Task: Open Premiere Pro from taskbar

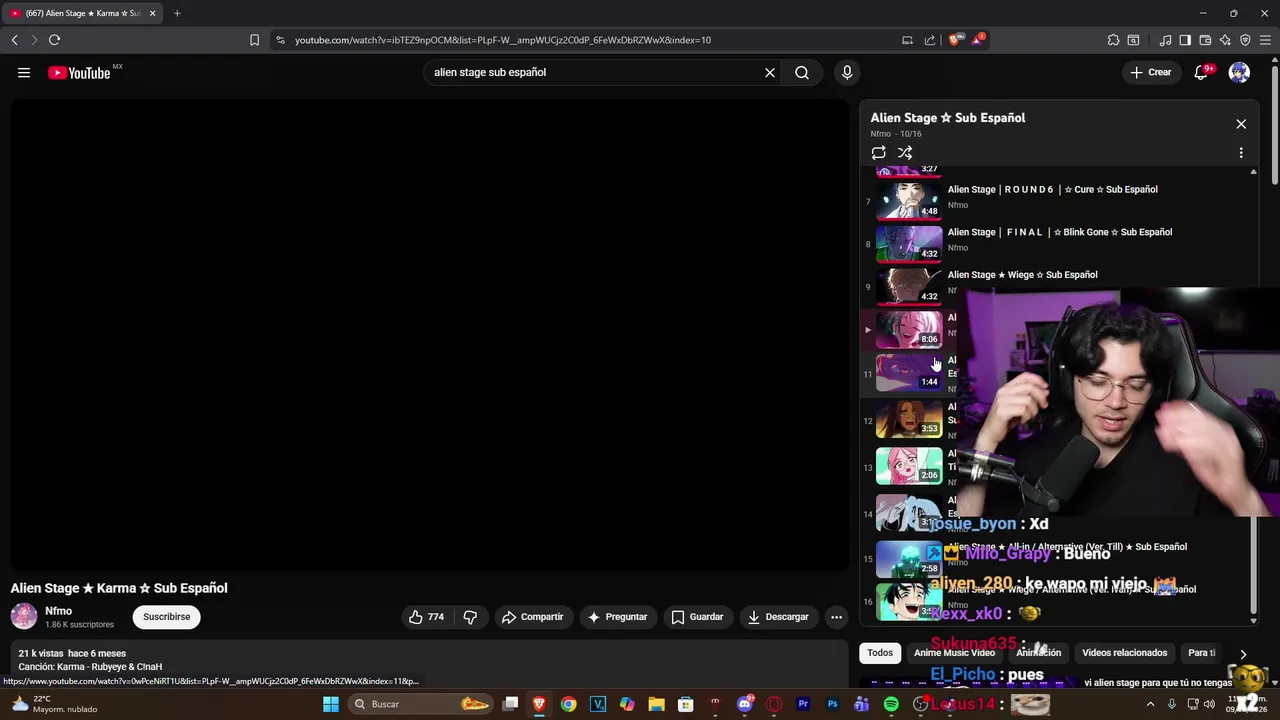Action: click(803, 704)
